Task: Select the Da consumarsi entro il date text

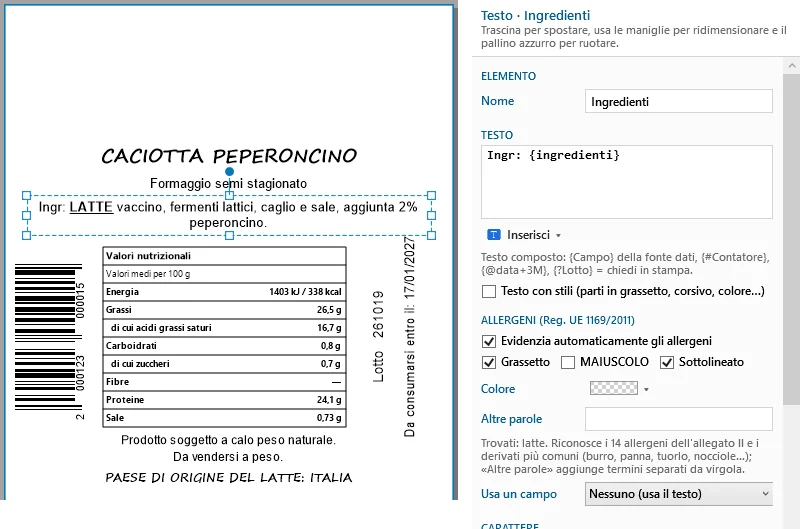Action: pyautogui.click(x=409, y=337)
